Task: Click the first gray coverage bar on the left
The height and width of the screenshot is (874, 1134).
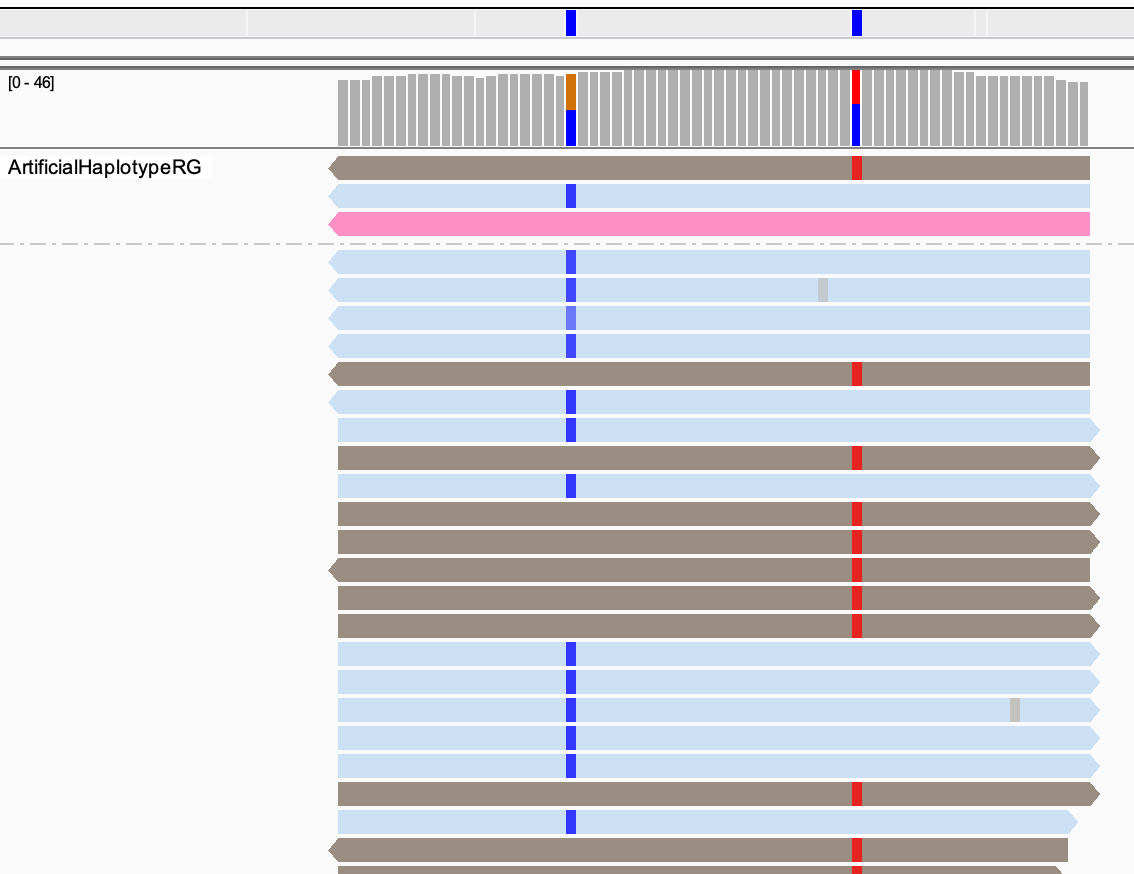Action: tap(343, 113)
